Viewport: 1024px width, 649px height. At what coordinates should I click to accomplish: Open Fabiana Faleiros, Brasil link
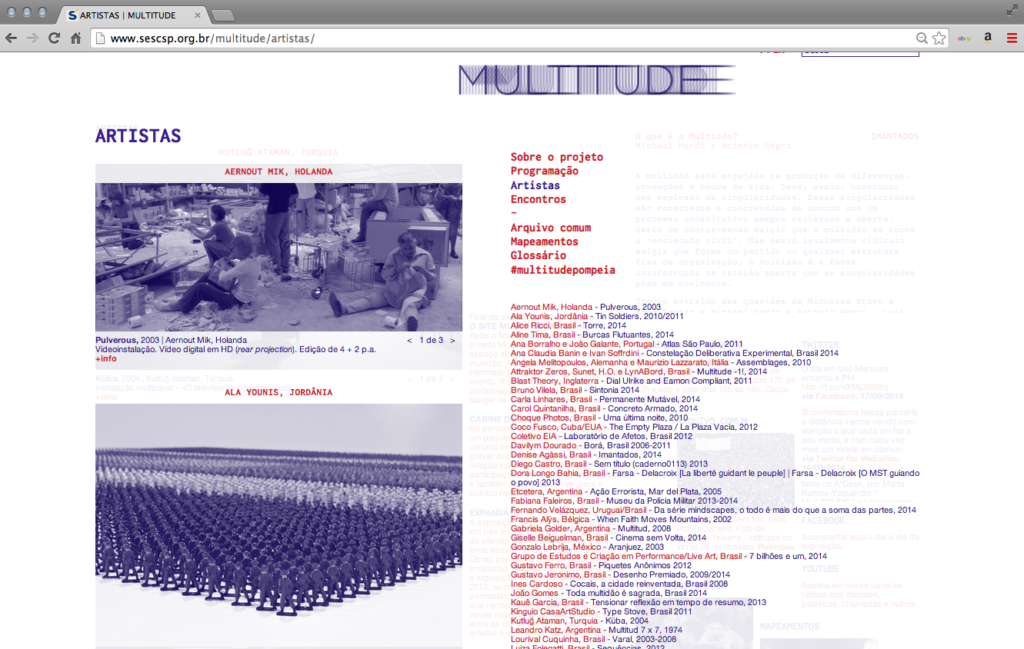point(554,501)
